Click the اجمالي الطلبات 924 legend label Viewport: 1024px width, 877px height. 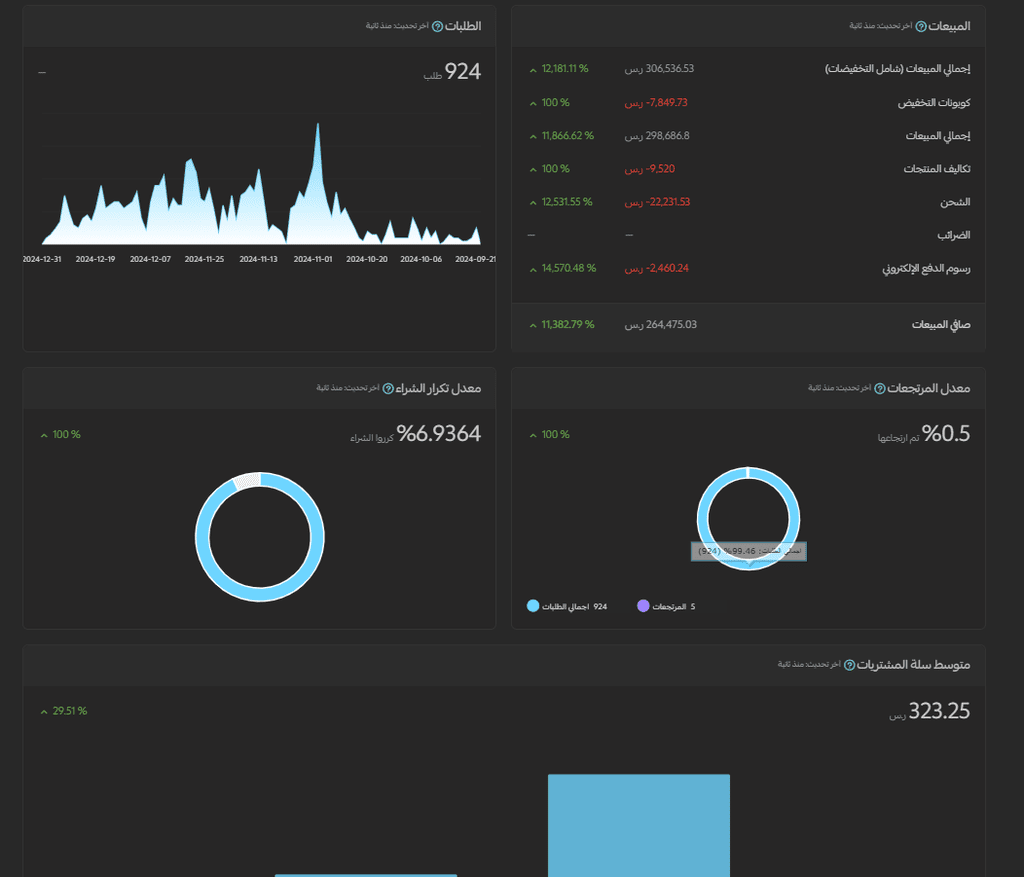[x=574, y=607]
